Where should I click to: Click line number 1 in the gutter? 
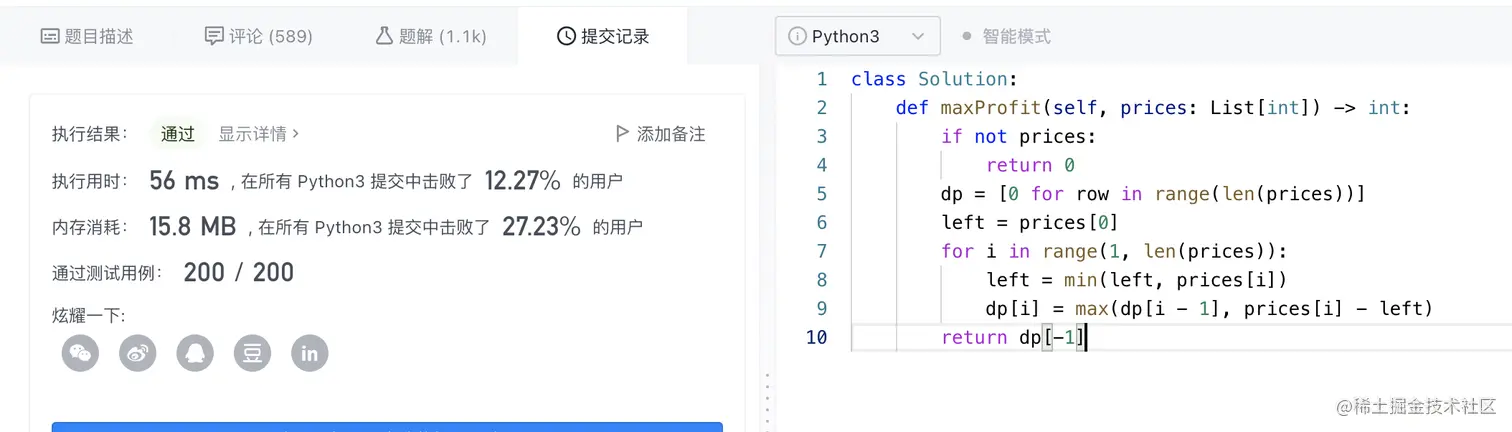coord(822,79)
